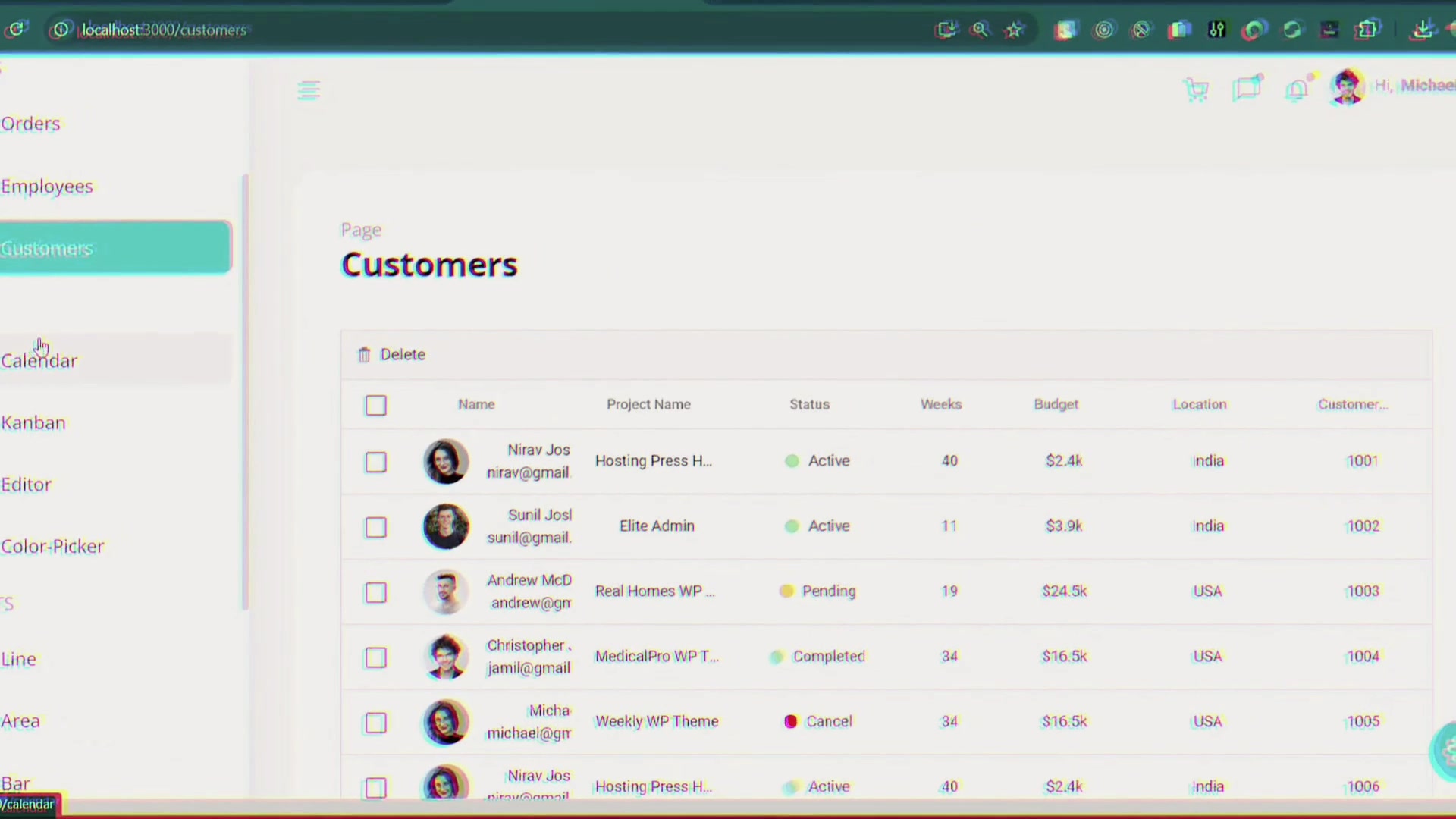
Task: Click the browser zoom magnifier icon
Action: 981,30
